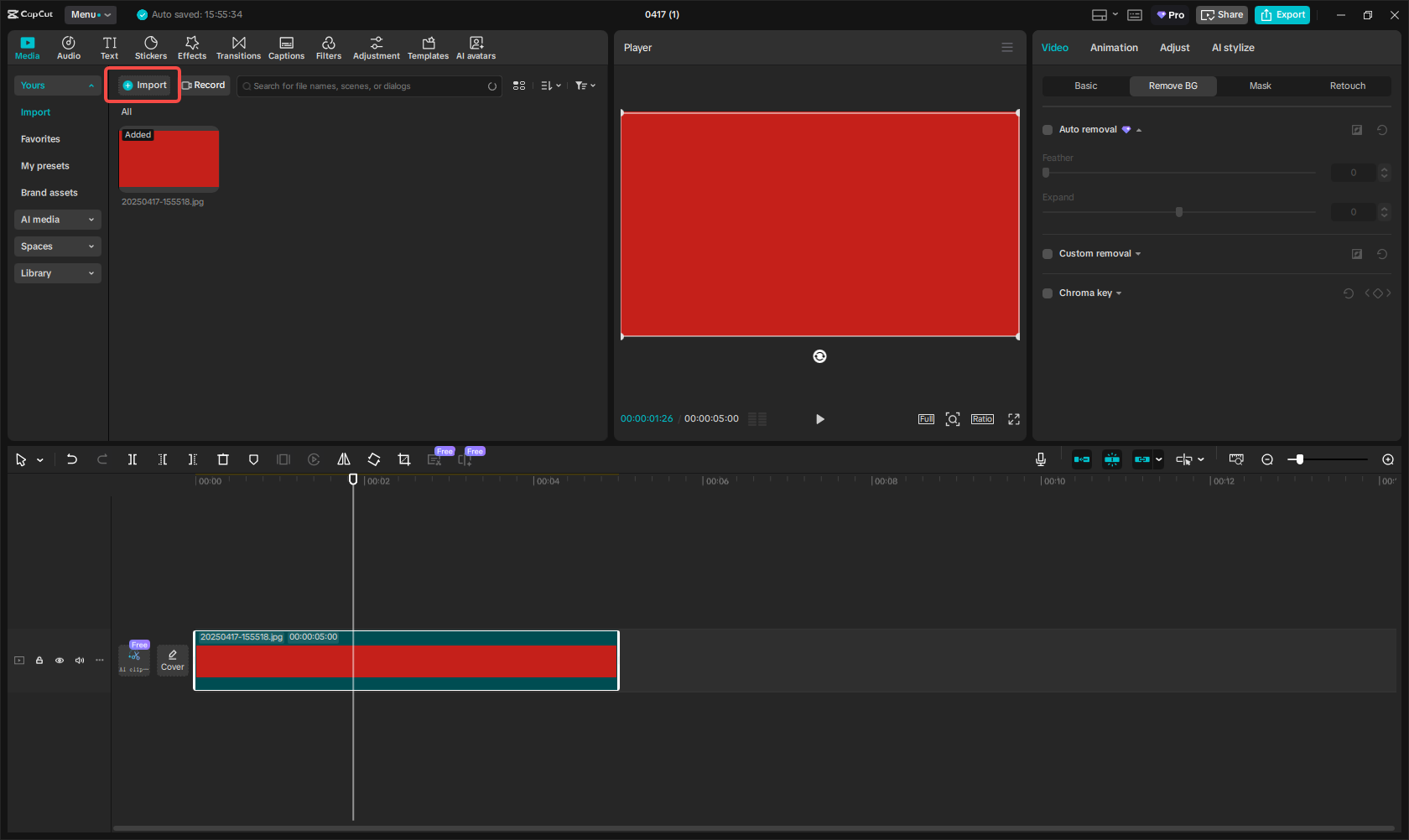Click the Export button
This screenshot has width=1409, height=840.
[x=1282, y=14]
